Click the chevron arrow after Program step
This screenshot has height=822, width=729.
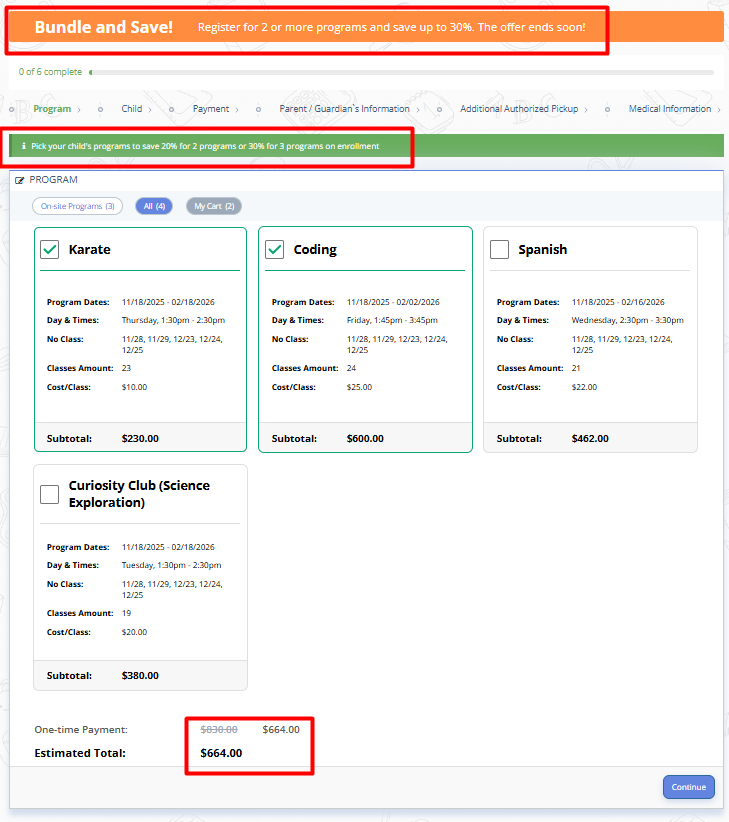(x=78, y=109)
